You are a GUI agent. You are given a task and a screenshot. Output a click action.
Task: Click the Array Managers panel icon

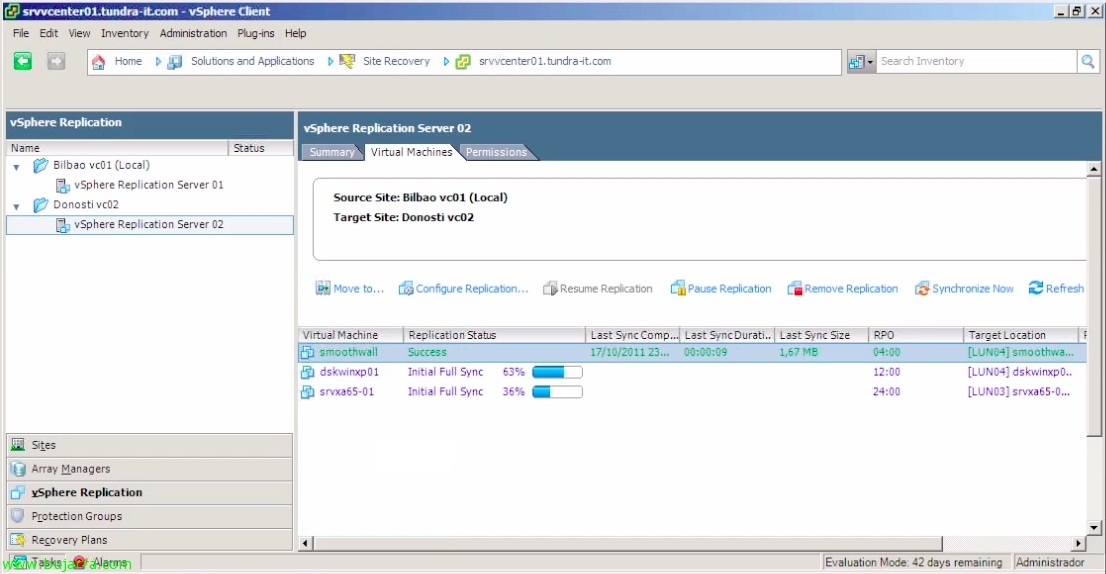(18, 469)
